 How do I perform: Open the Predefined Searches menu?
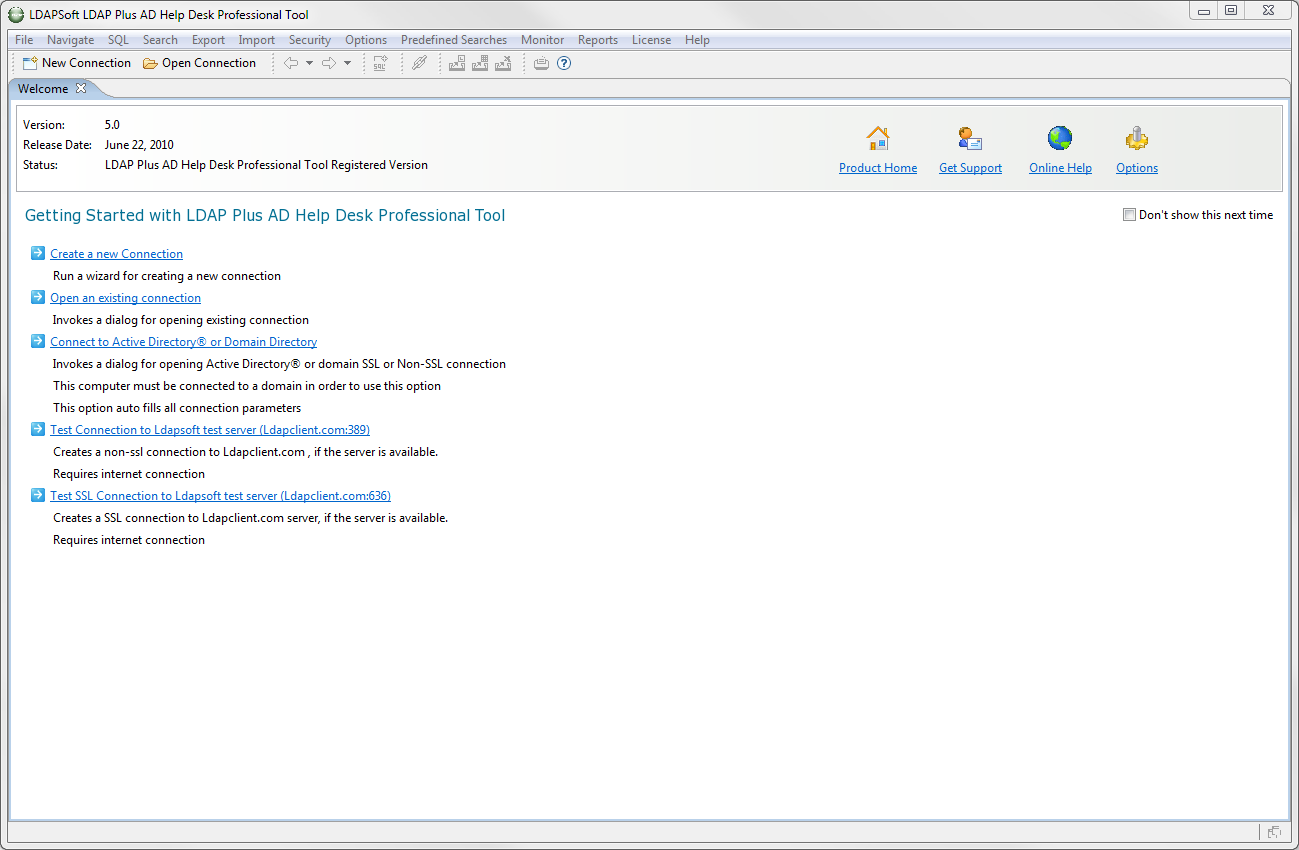pos(453,40)
